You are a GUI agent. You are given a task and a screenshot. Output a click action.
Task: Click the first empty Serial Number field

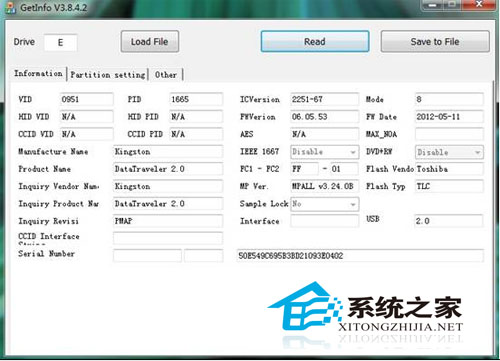click(x=147, y=256)
